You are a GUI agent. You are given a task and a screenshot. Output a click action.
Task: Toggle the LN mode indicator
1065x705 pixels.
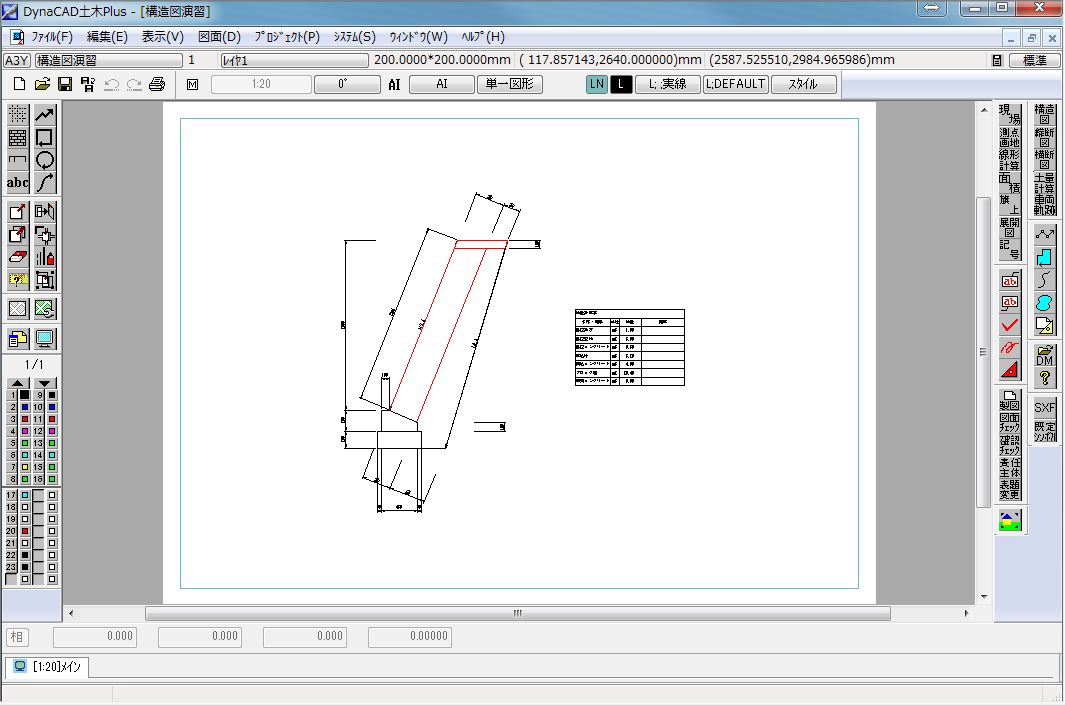point(596,84)
